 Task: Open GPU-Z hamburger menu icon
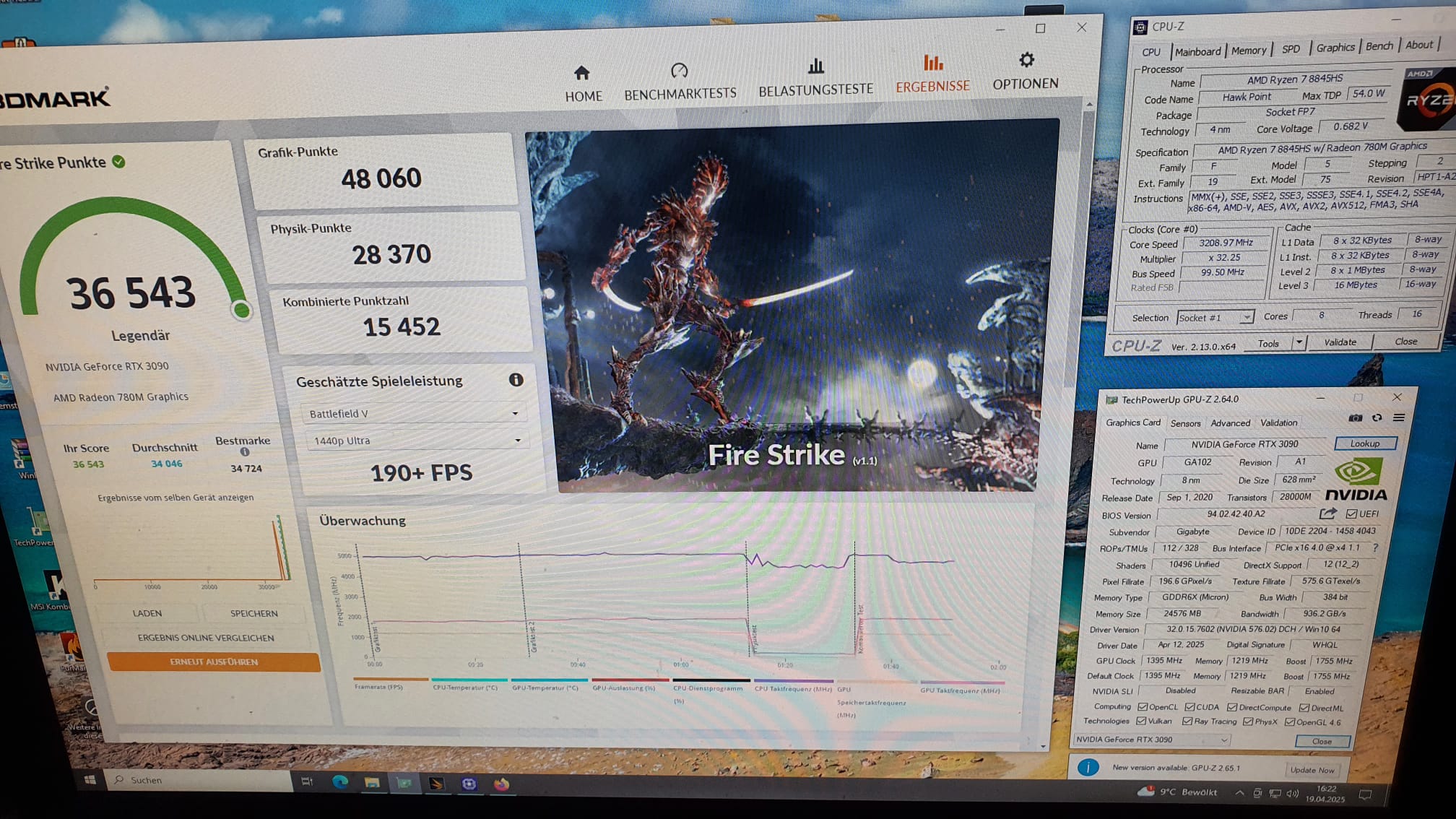pos(1399,418)
